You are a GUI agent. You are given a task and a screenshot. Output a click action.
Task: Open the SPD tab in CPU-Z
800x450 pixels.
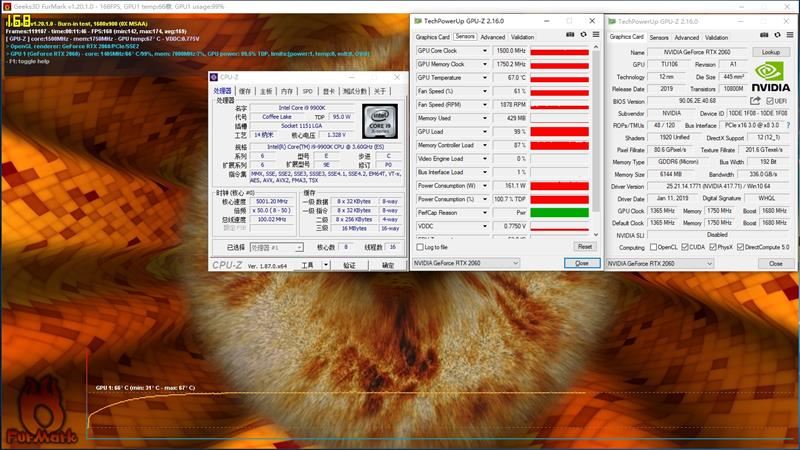tap(307, 91)
